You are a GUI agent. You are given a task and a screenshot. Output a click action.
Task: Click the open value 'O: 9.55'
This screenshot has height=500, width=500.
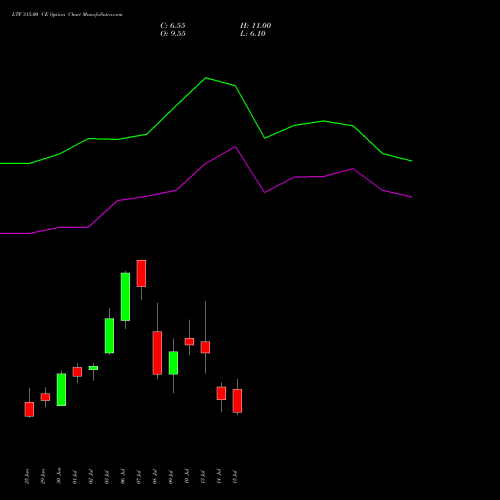tap(173, 34)
